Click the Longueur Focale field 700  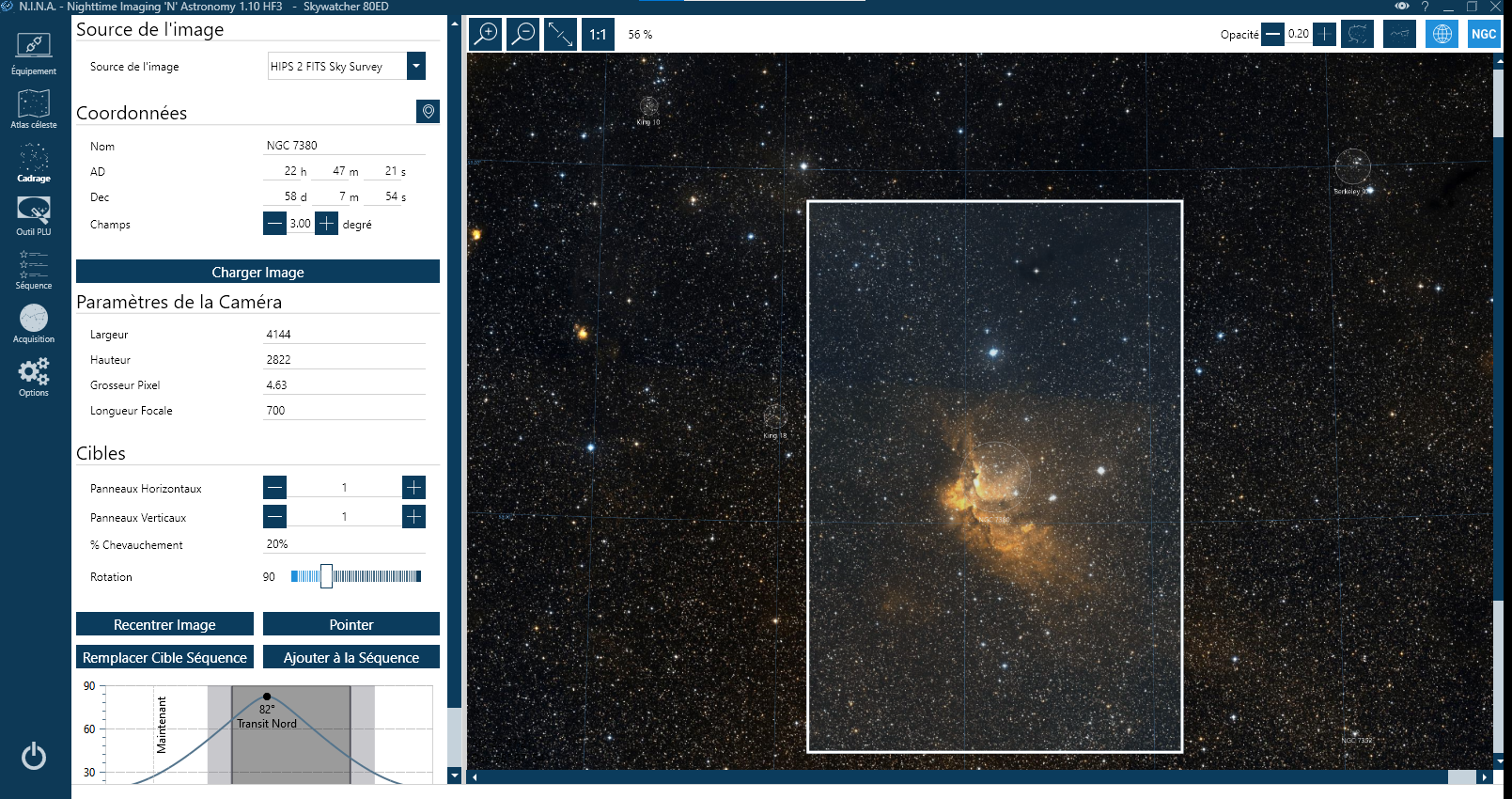pos(345,410)
